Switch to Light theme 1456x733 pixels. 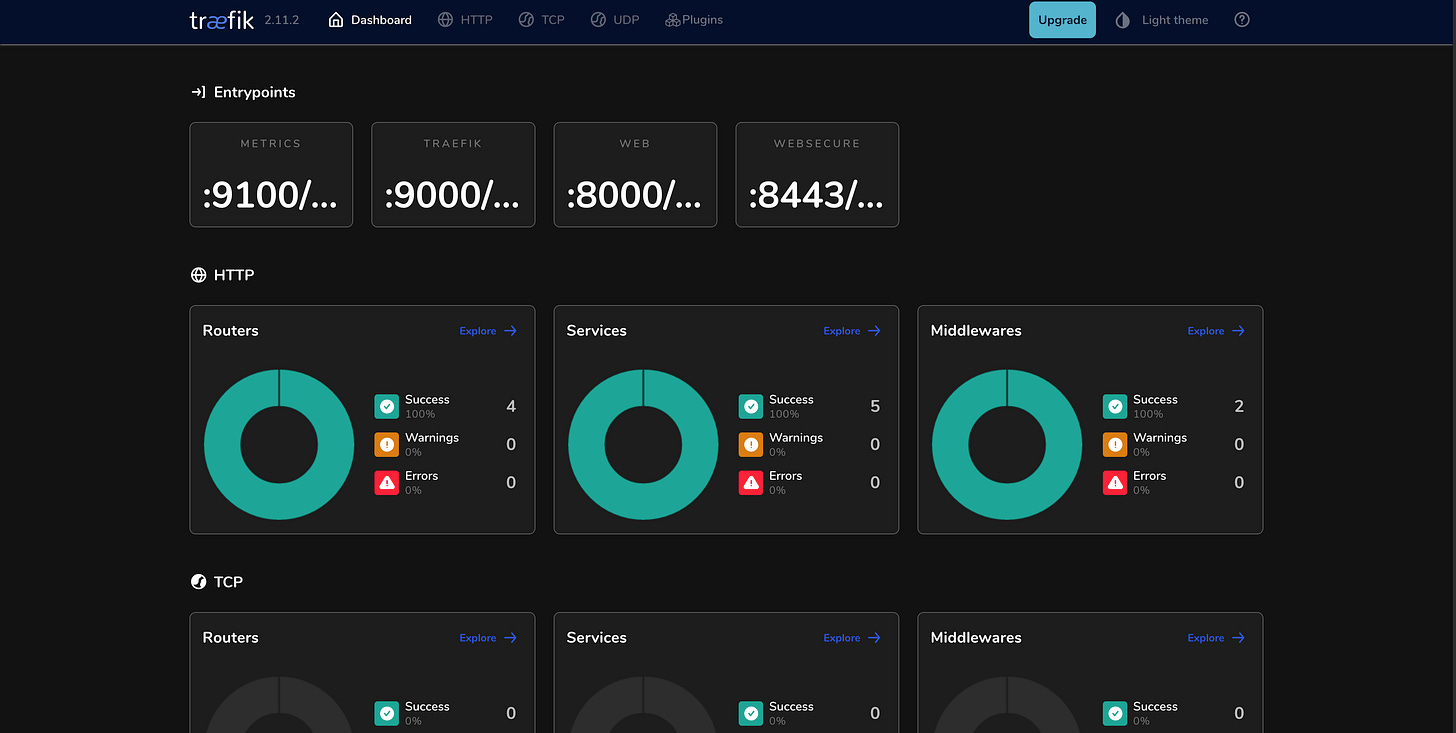tap(1162, 20)
